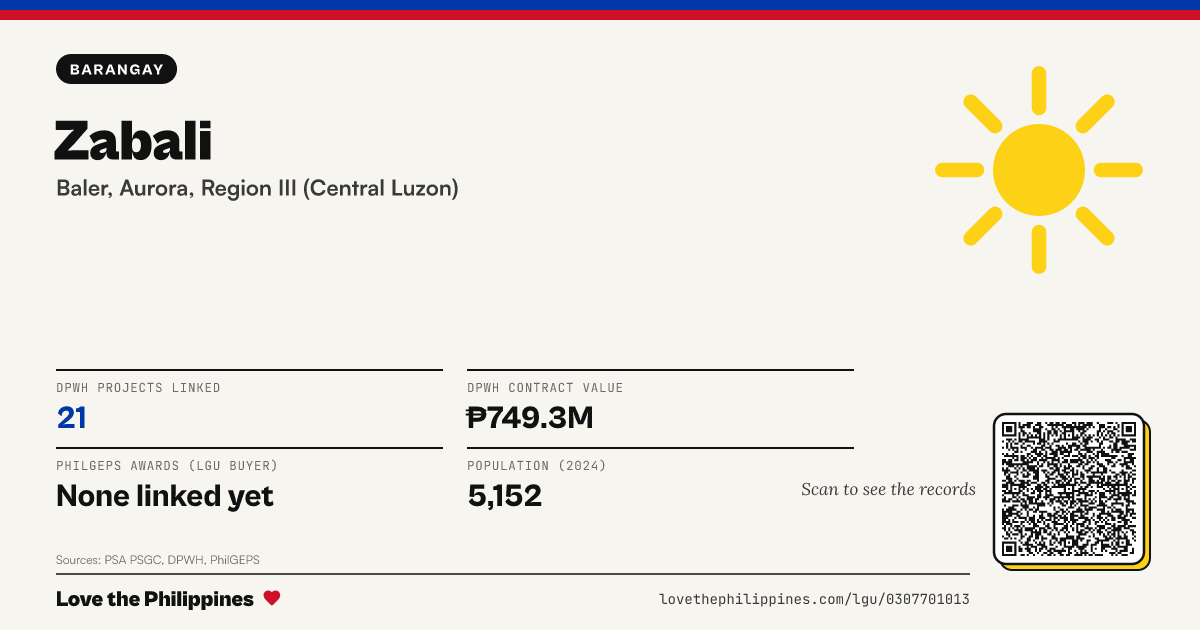The width and height of the screenshot is (1200, 630).
Task: Select the None linked yet text
Action: (165, 495)
